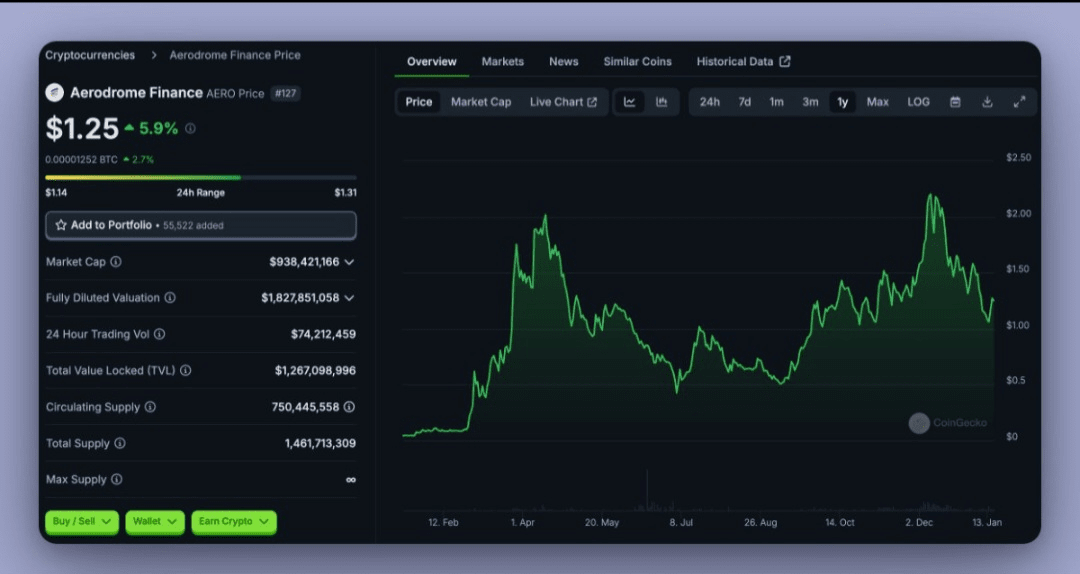Screen dimensions: 1080x574
Task: Switch to candlestick chart view icon
Action: (x=661, y=102)
